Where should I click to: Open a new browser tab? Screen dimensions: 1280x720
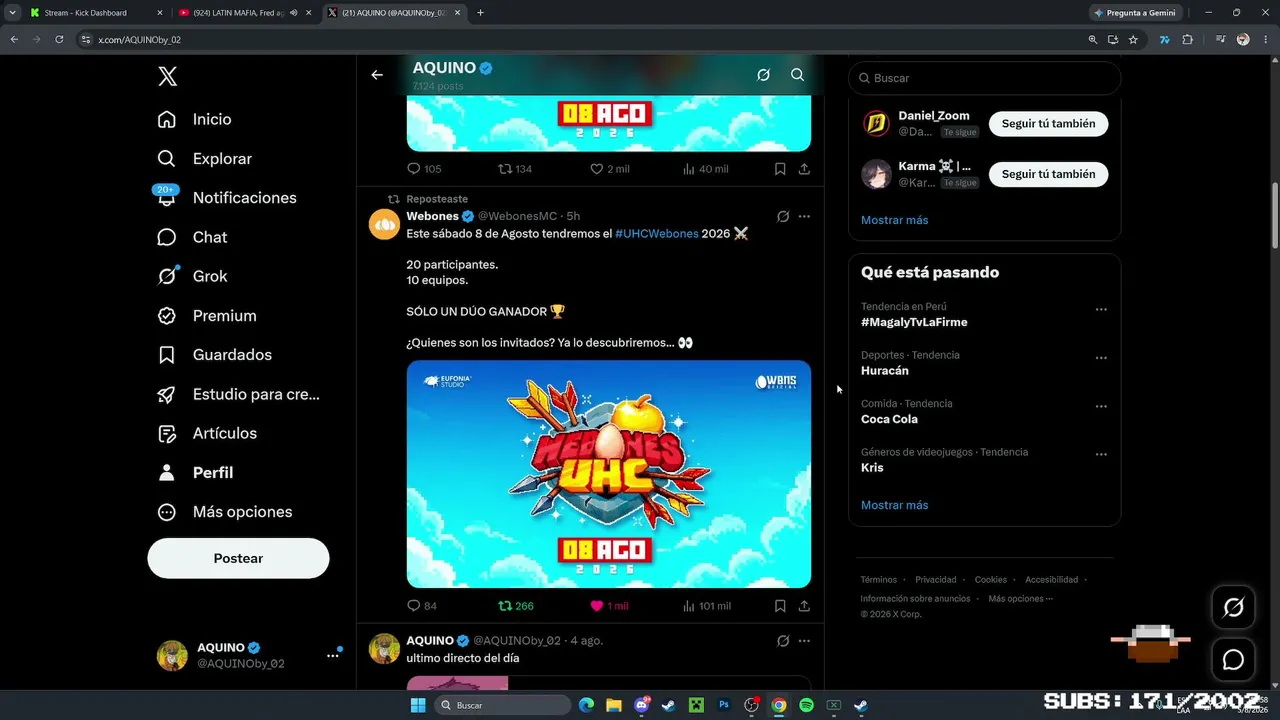coord(480,13)
